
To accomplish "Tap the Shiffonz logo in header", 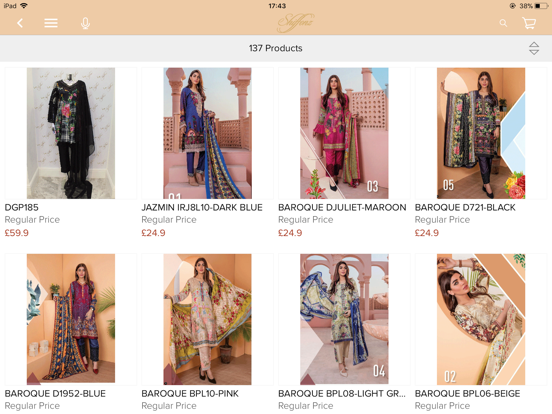I will click(296, 23).
